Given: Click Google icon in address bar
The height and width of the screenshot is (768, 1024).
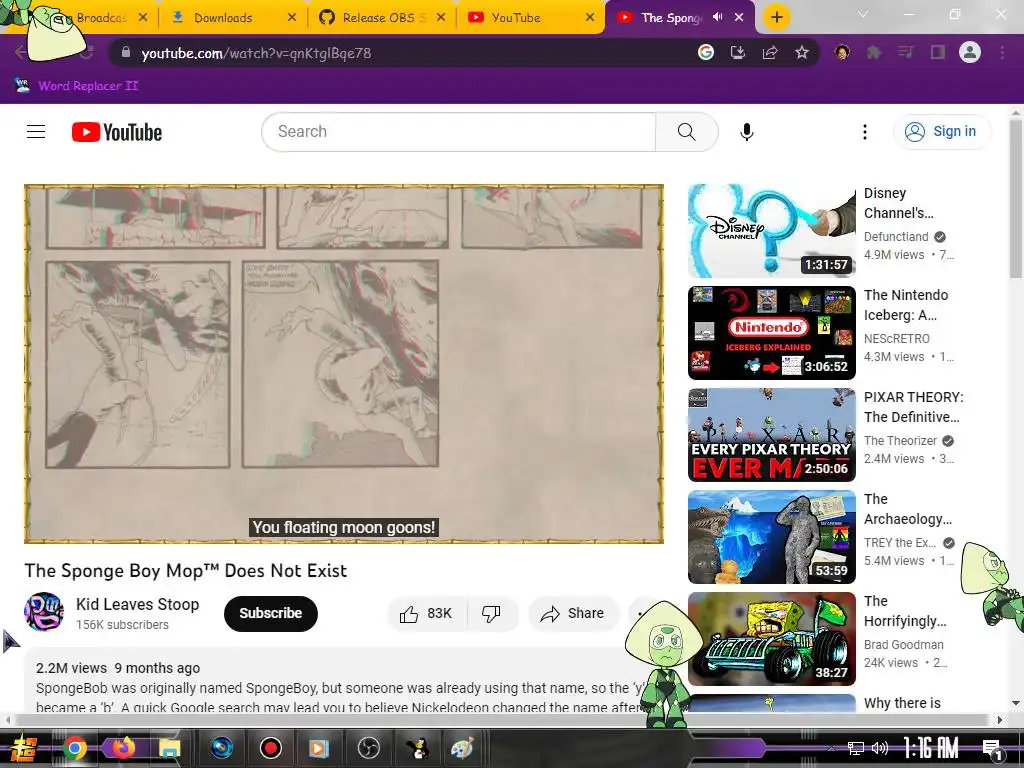Looking at the screenshot, I should (705, 52).
